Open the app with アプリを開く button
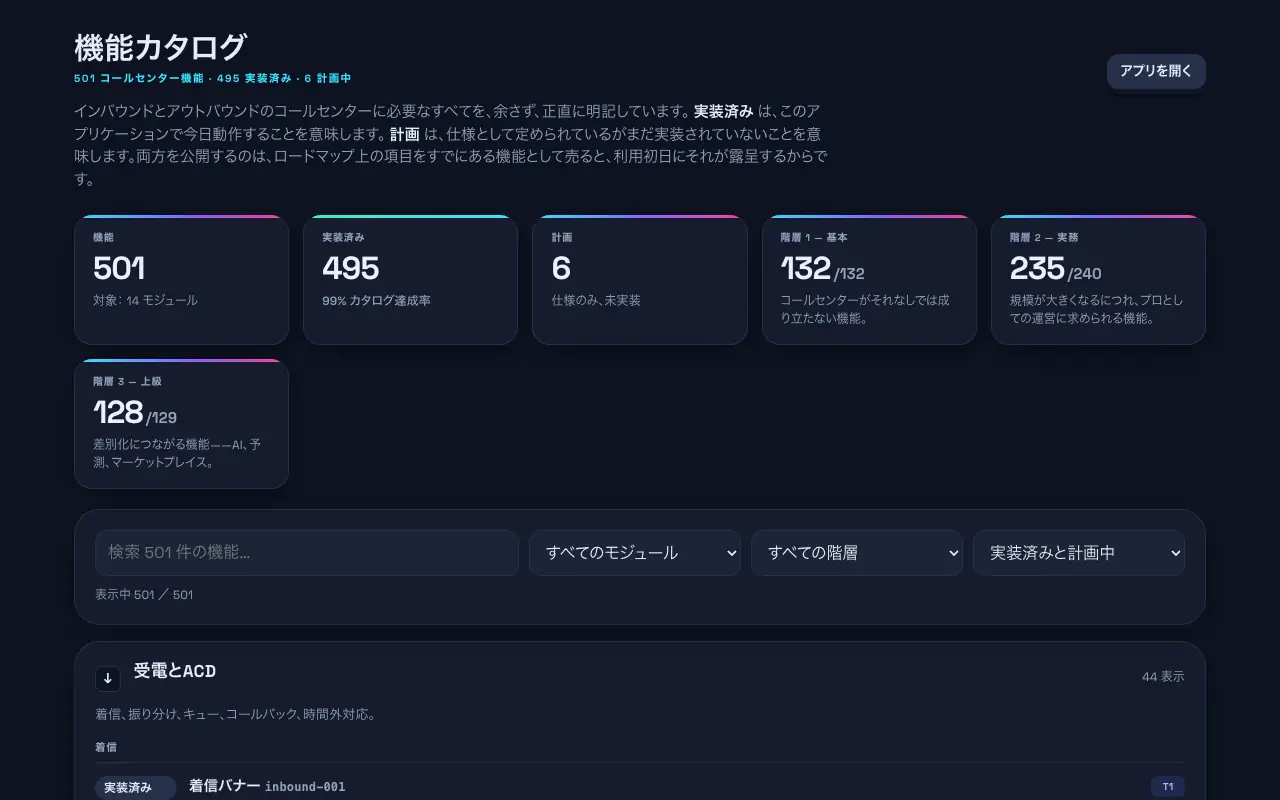The height and width of the screenshot is (800, 1280). 1156,71
